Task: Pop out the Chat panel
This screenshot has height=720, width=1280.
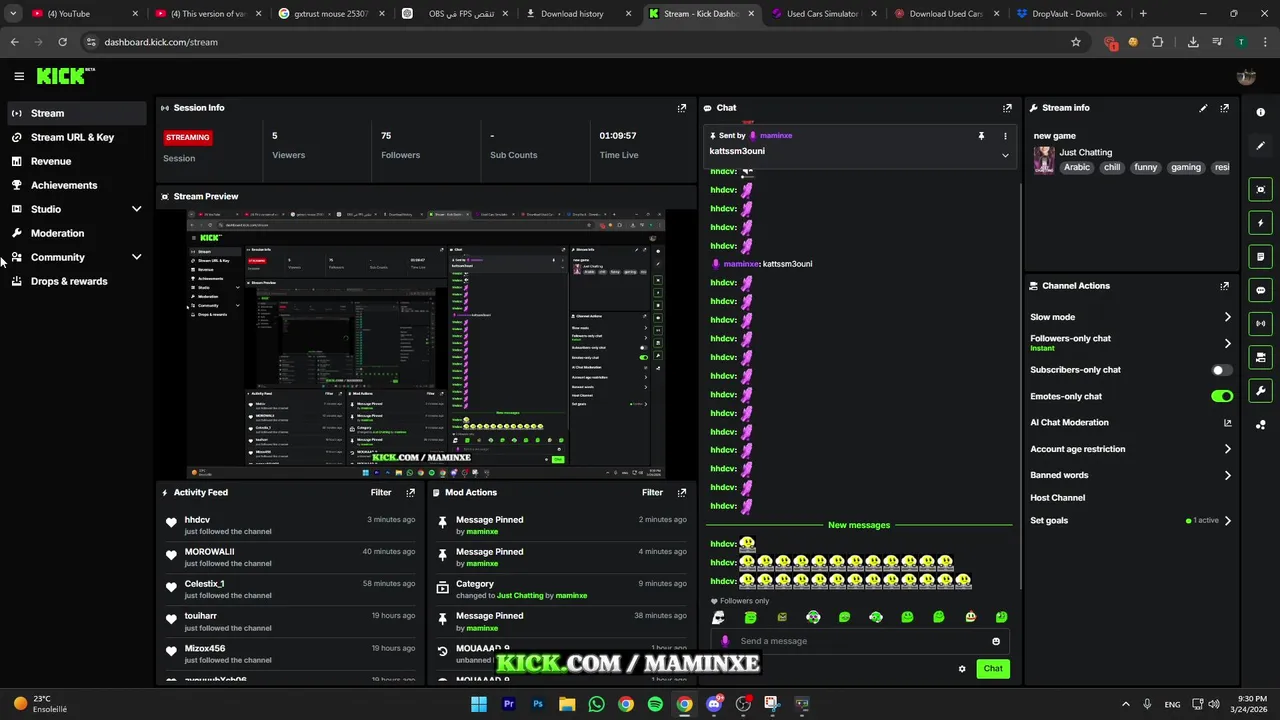Action: 1007,108
